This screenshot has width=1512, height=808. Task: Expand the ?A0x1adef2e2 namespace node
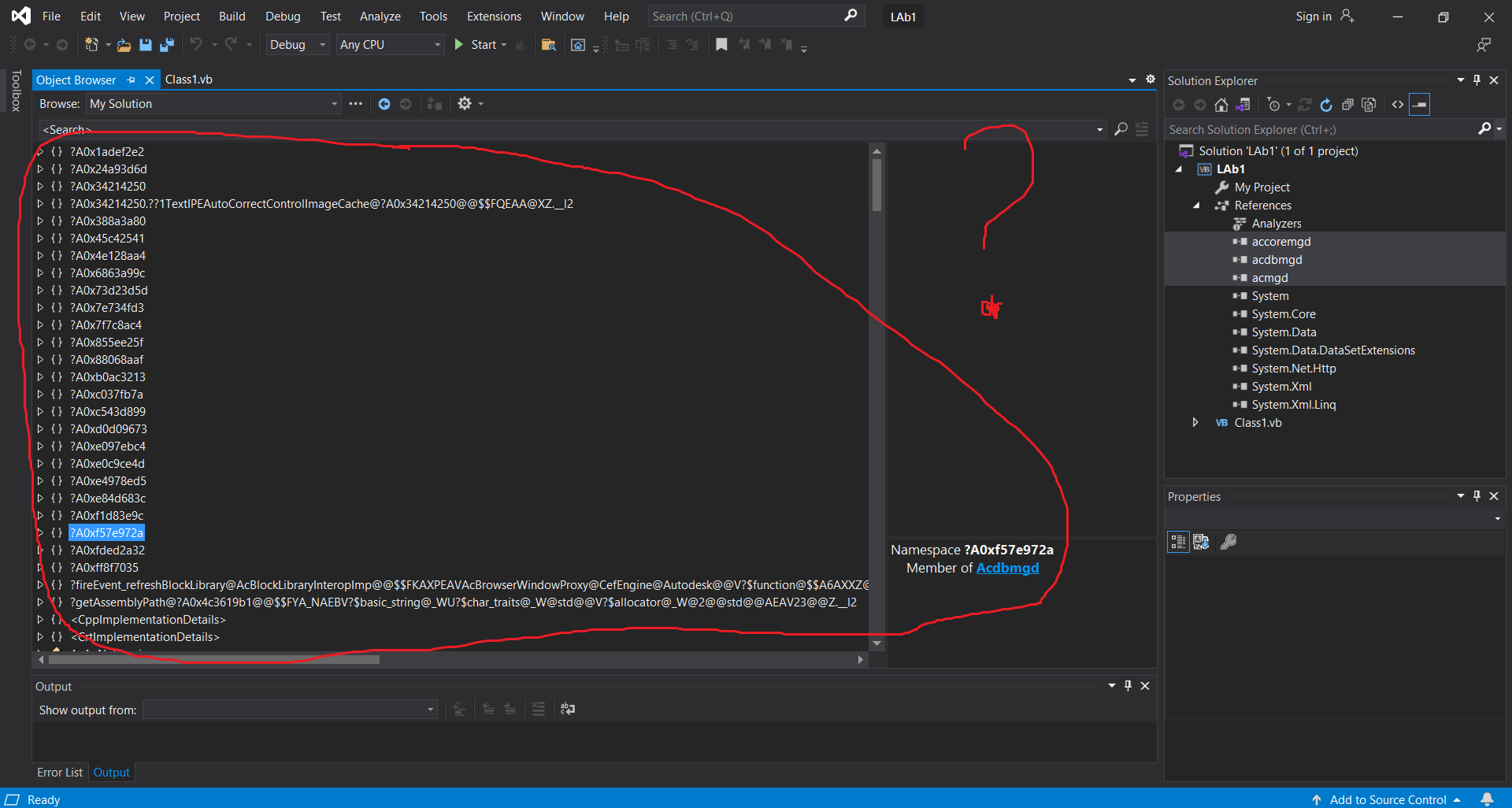coord(40,152)
